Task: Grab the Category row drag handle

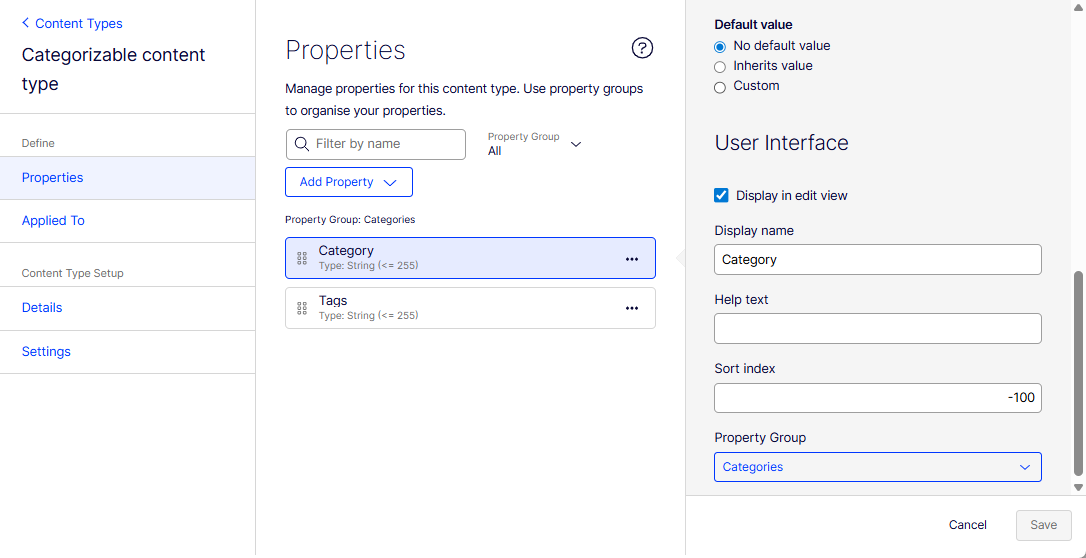Action: [x=302, y=258]
